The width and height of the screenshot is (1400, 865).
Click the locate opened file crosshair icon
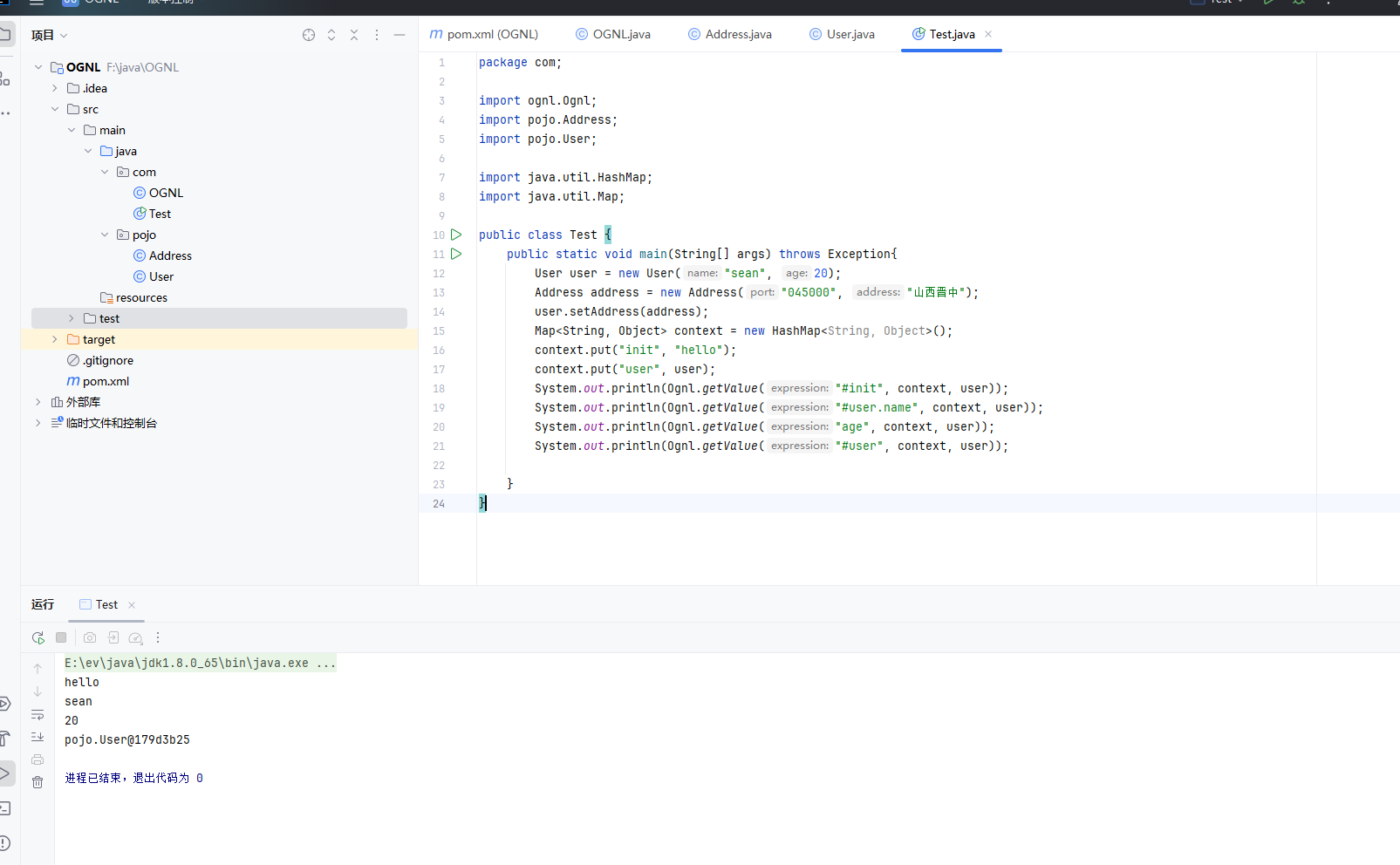[x=309, y=35]
